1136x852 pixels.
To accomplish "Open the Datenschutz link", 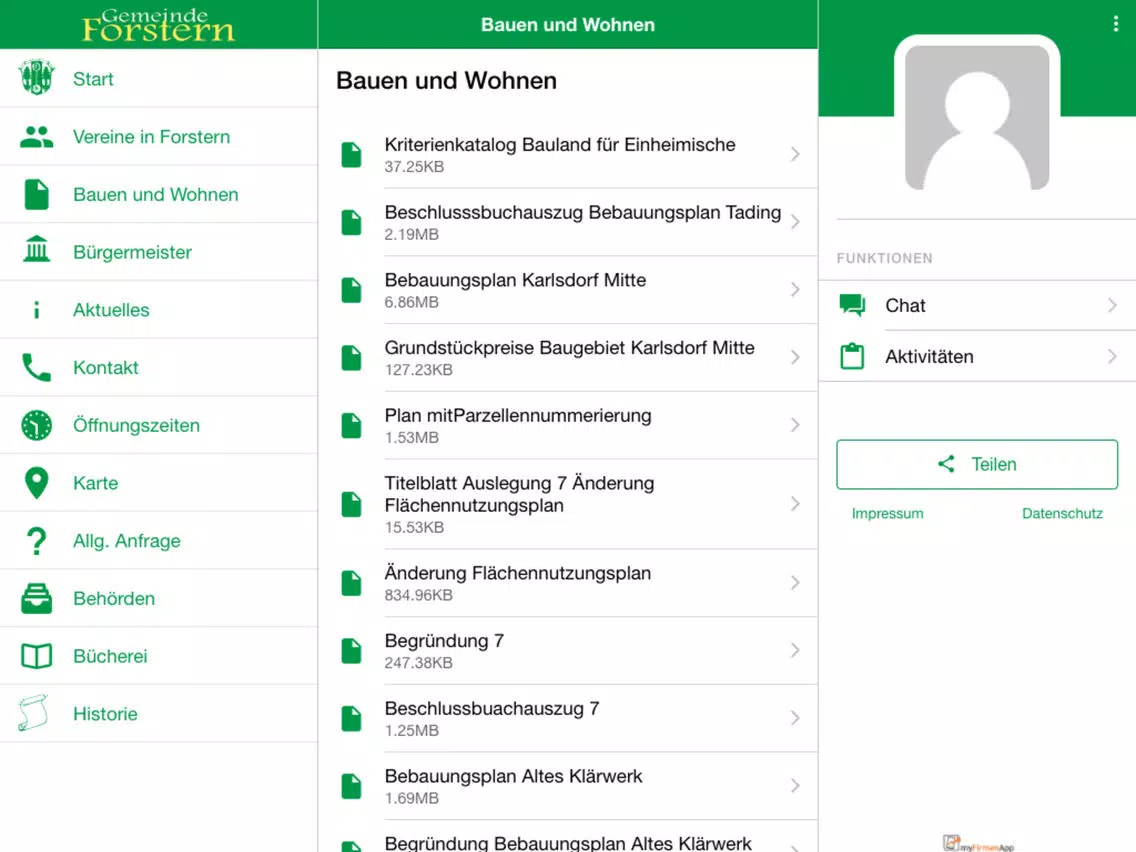I will (1062, 514).
